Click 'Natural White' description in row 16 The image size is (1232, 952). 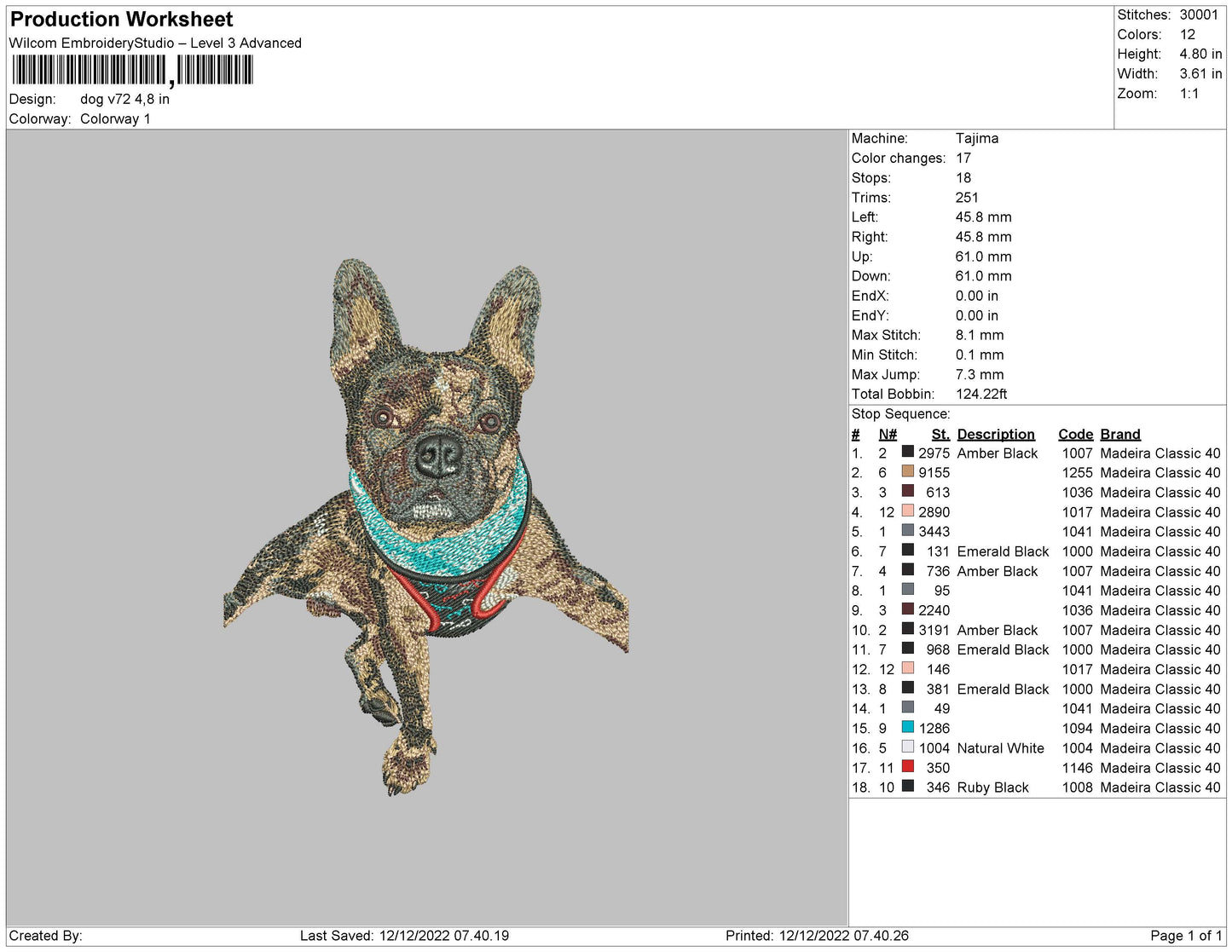[1001, 747]
